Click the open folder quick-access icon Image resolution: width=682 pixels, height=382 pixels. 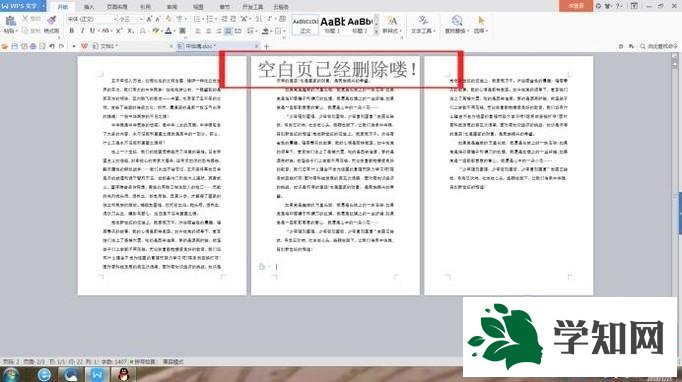(5, 46)
